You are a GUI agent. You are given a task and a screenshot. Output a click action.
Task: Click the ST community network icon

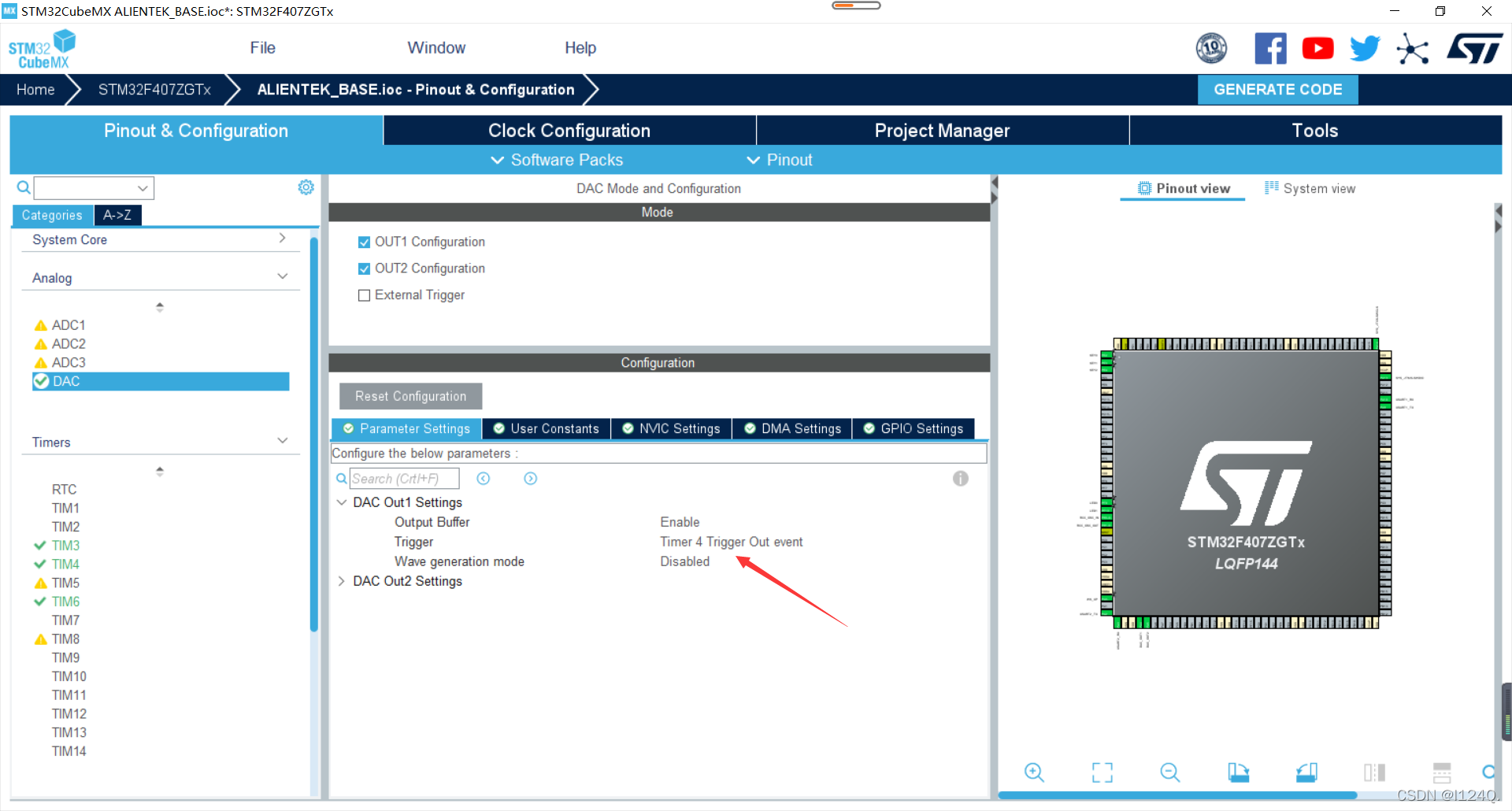(1413, 49)
